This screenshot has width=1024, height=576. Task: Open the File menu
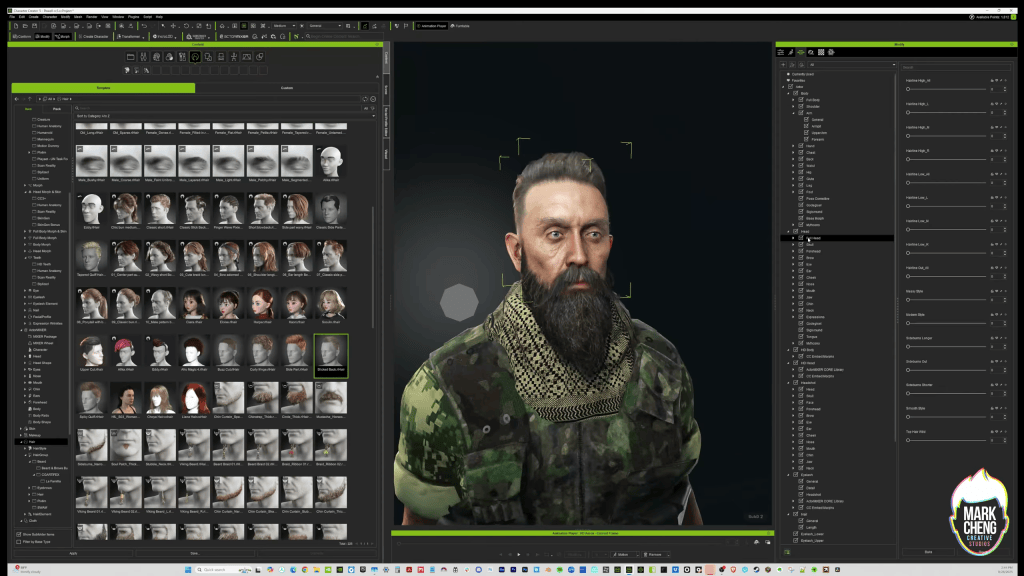[12, 17]
